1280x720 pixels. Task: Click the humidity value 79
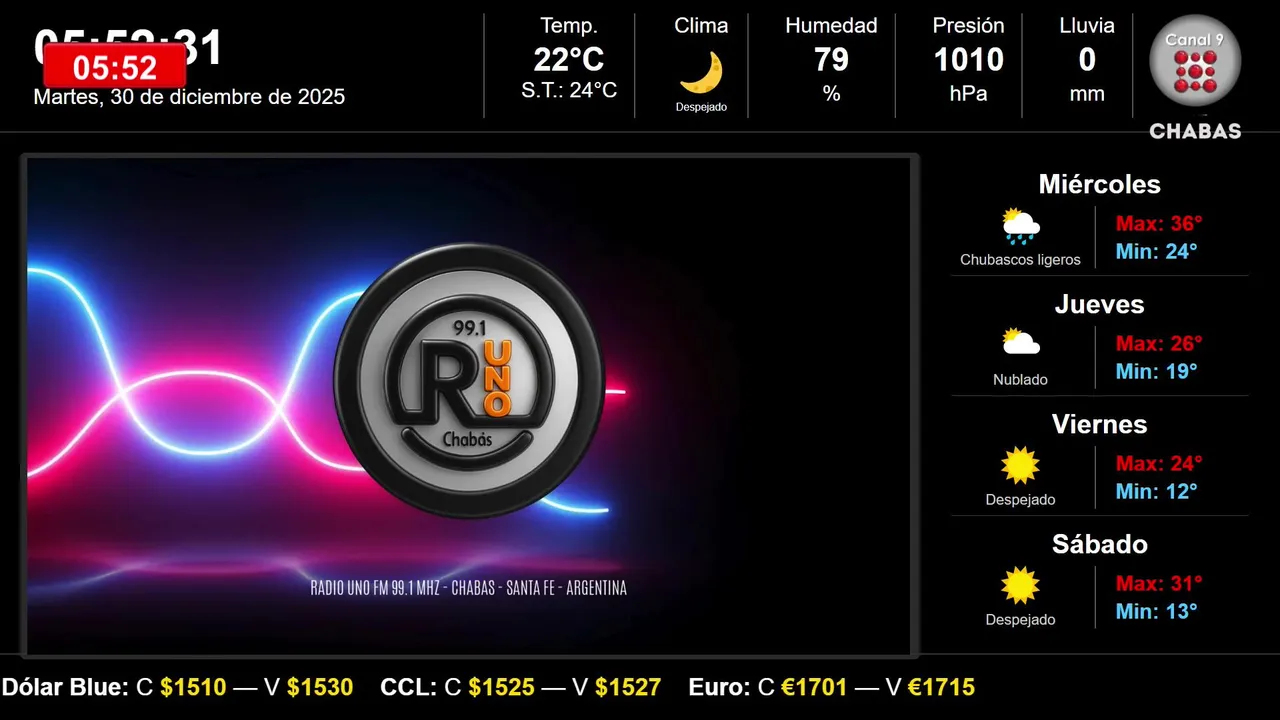tap(831, 60)
